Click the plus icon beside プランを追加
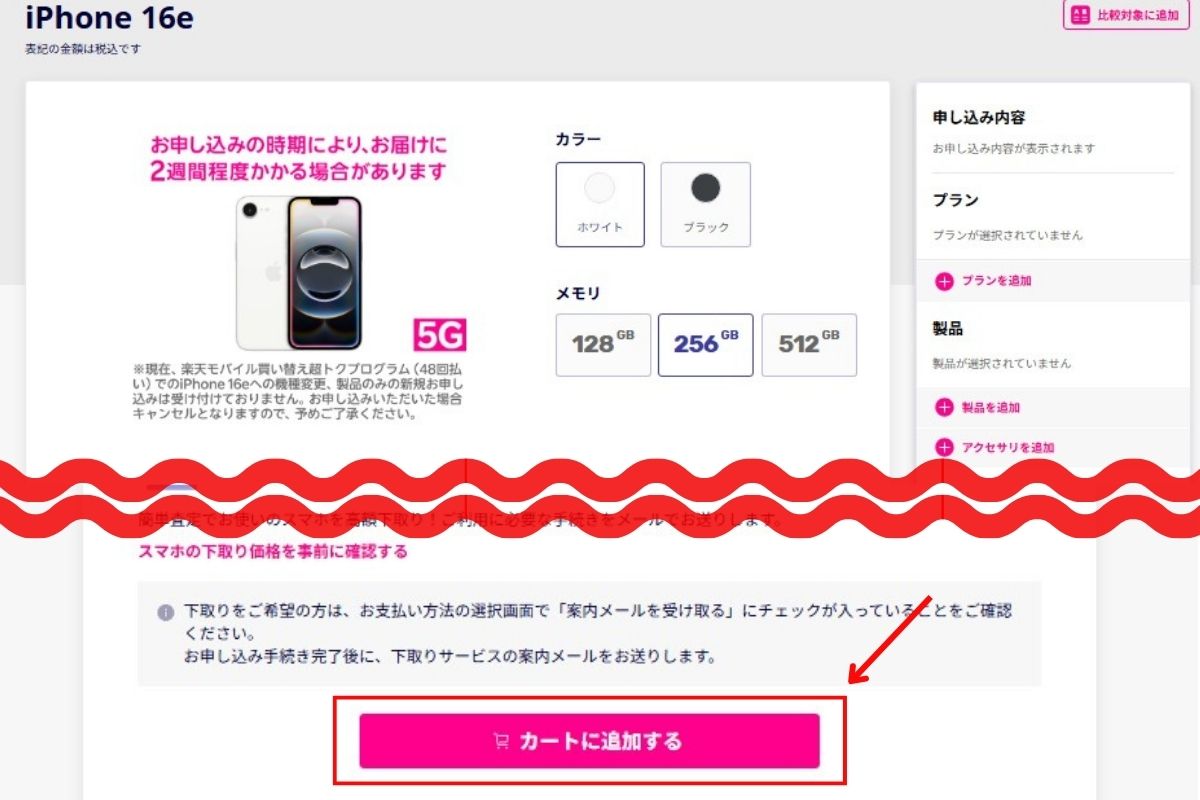The height and width of the screenshot is (800, 1200). coord(944,281)
